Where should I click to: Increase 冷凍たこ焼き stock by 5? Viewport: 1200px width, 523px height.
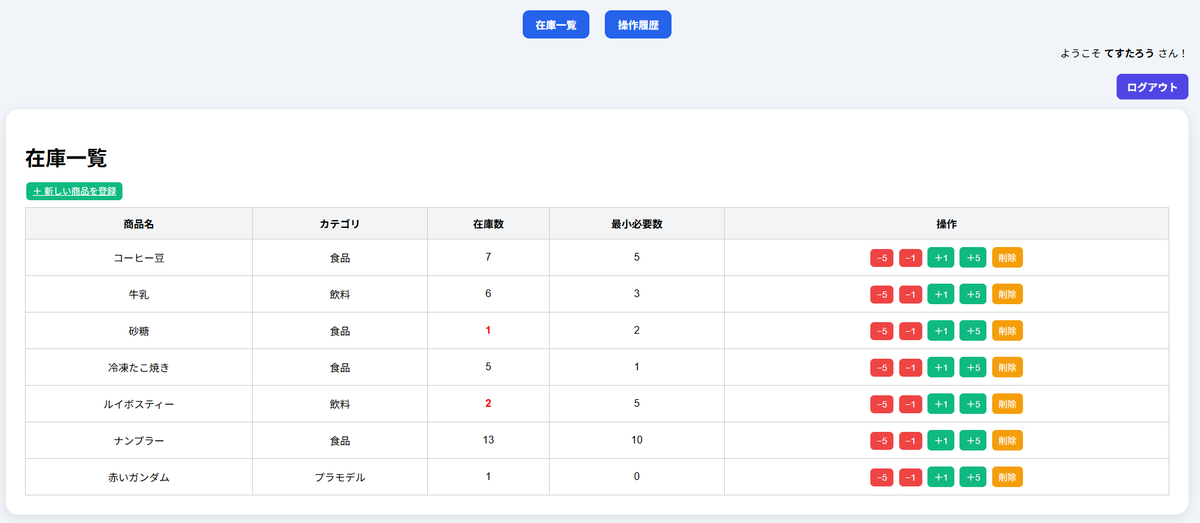pyautogui.click(x=973, y=367)
